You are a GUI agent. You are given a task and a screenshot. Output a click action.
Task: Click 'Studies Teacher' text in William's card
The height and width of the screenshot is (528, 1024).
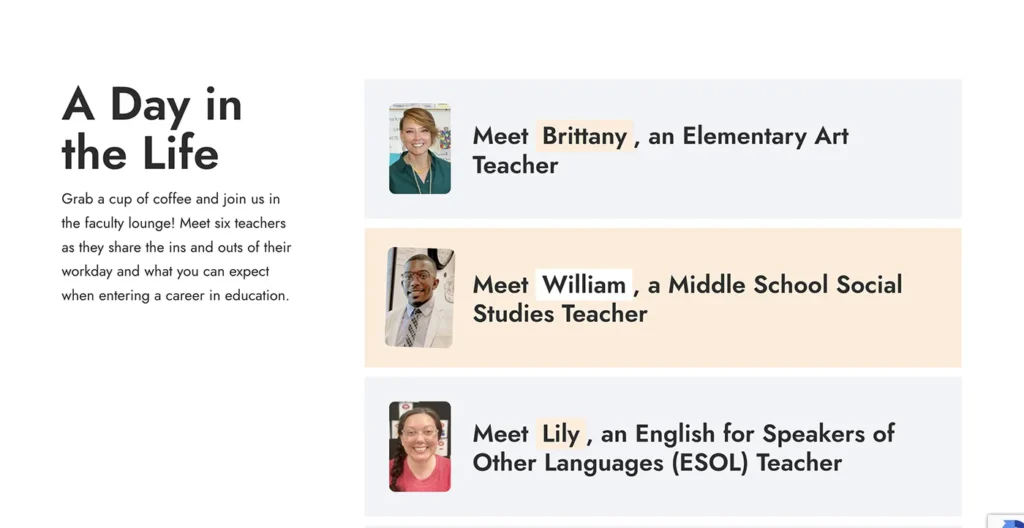coord(560,314)
